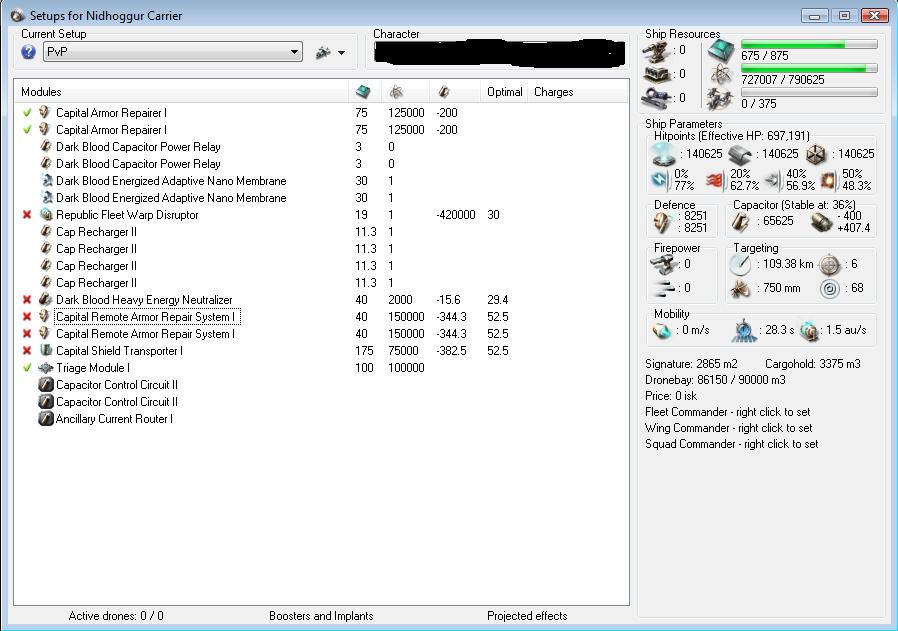Click the Modules column header
Screen dimensions: 898x631
click(41, 92)
